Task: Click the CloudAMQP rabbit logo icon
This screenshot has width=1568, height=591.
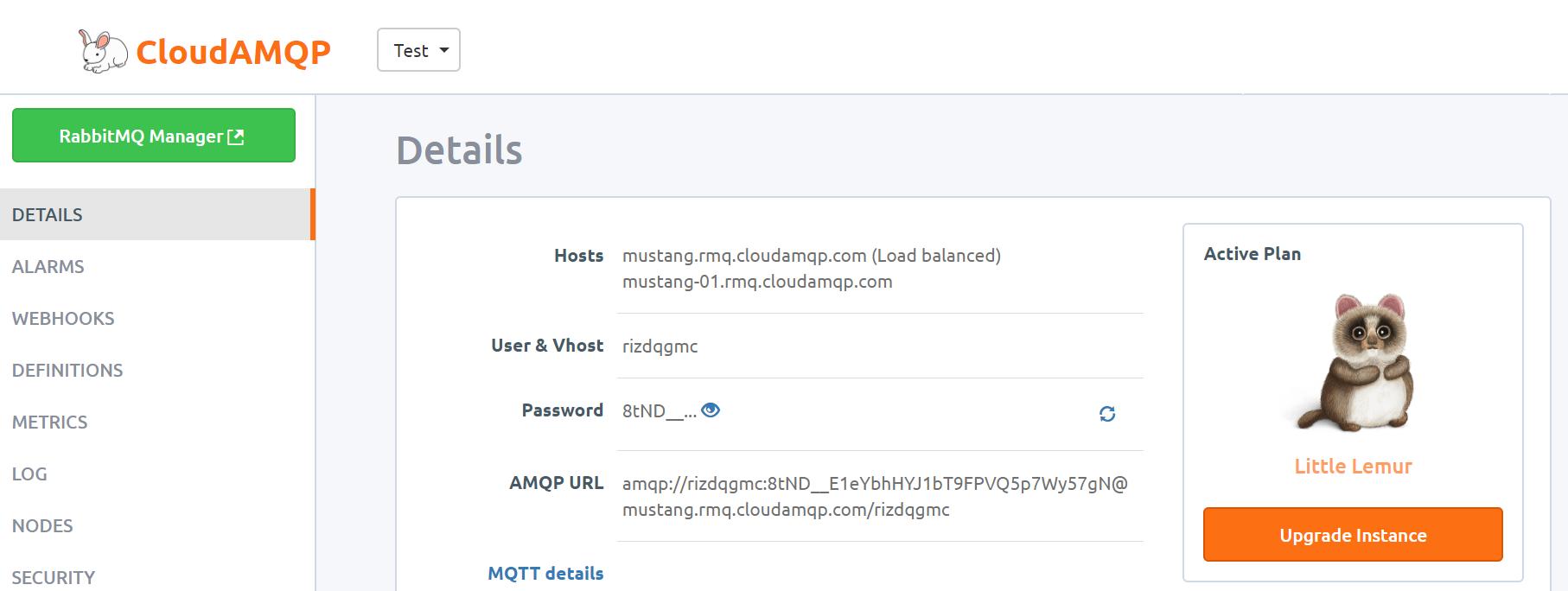Action: click(x=103, y=51)
